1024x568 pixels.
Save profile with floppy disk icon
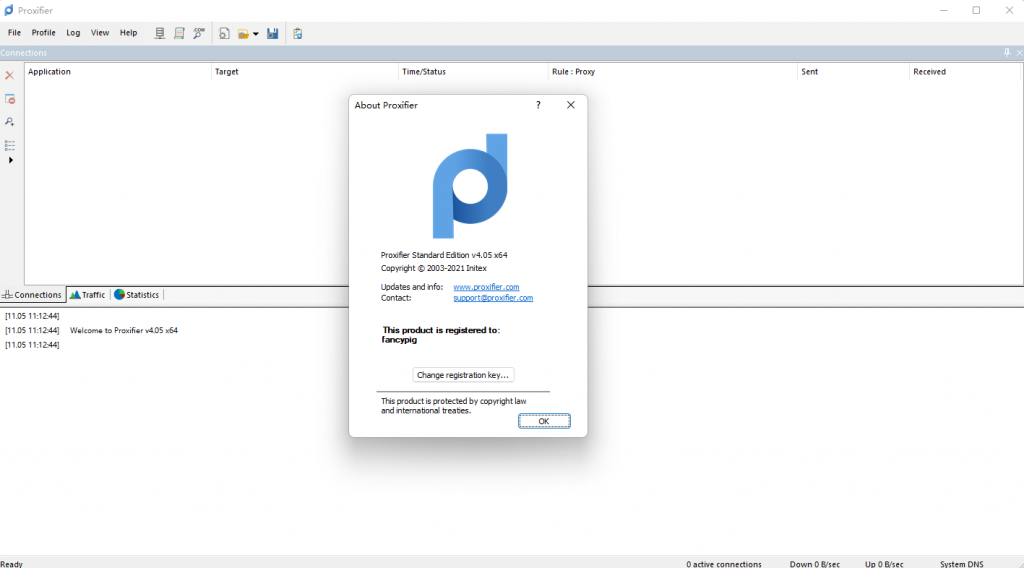(273, 33)
